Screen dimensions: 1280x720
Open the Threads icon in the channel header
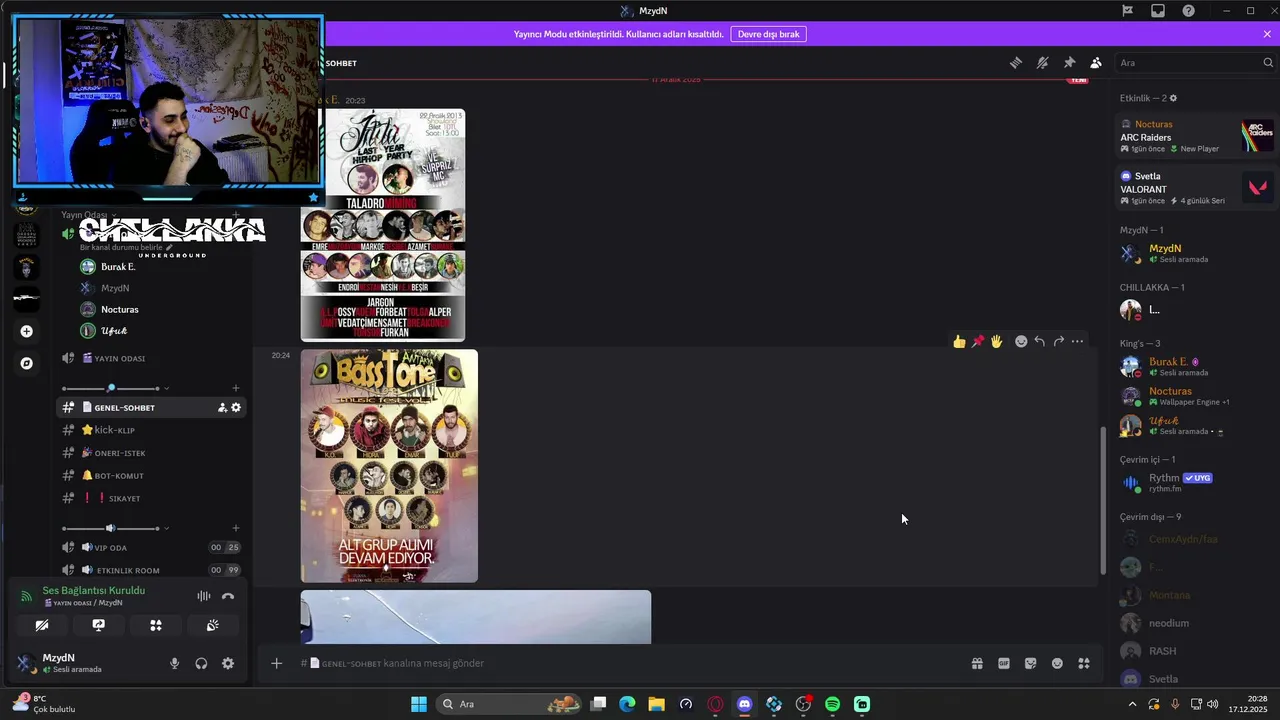click(x=1016, y=63)
